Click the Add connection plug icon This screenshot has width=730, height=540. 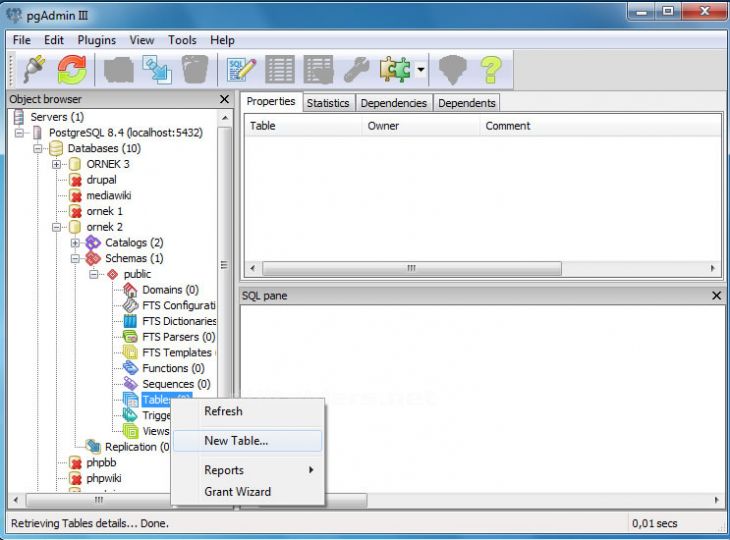[x=34, y=70]
